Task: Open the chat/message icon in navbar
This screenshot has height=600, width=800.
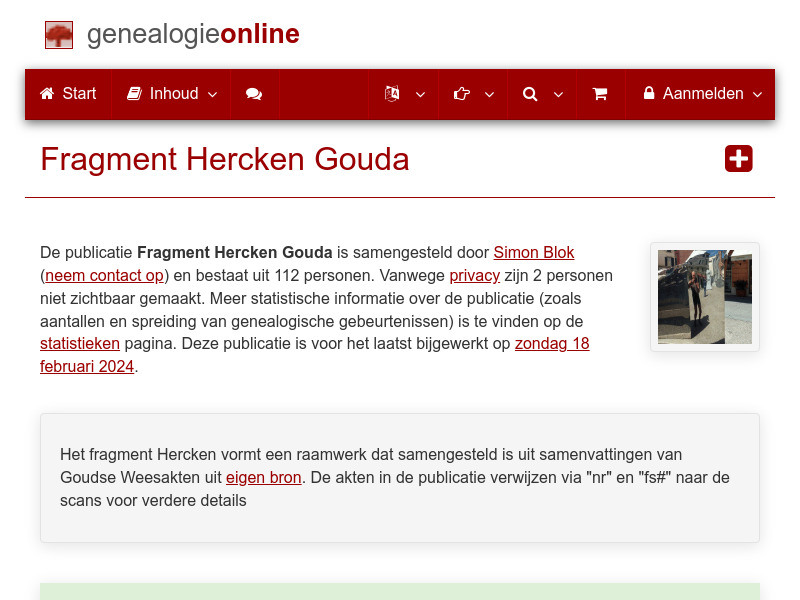Action: pyautogui.click(x=254, y=94)
